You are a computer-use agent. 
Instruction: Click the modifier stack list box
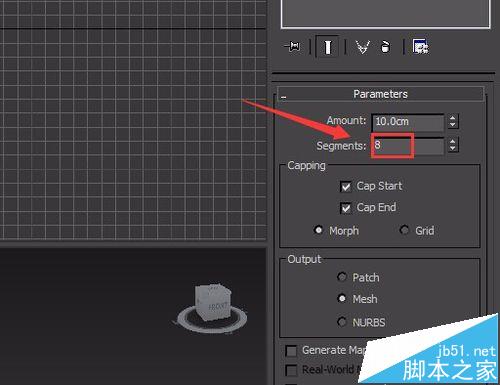tap(386, 13)
